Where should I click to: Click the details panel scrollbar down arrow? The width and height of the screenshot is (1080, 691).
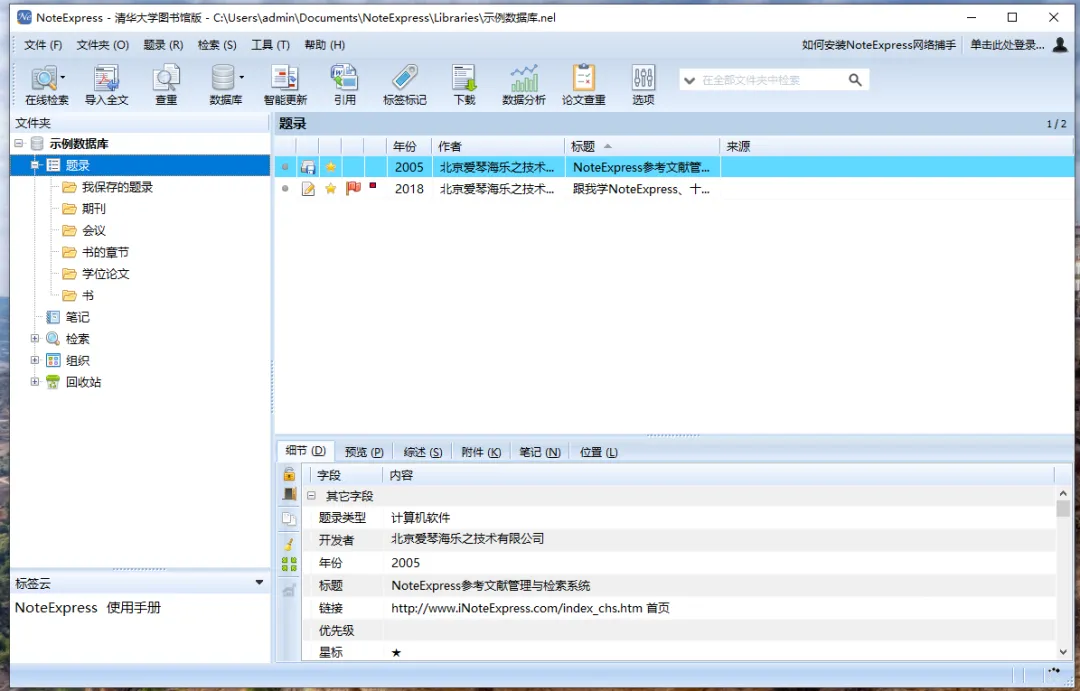pyautogui.click(x=1063, y=651)
